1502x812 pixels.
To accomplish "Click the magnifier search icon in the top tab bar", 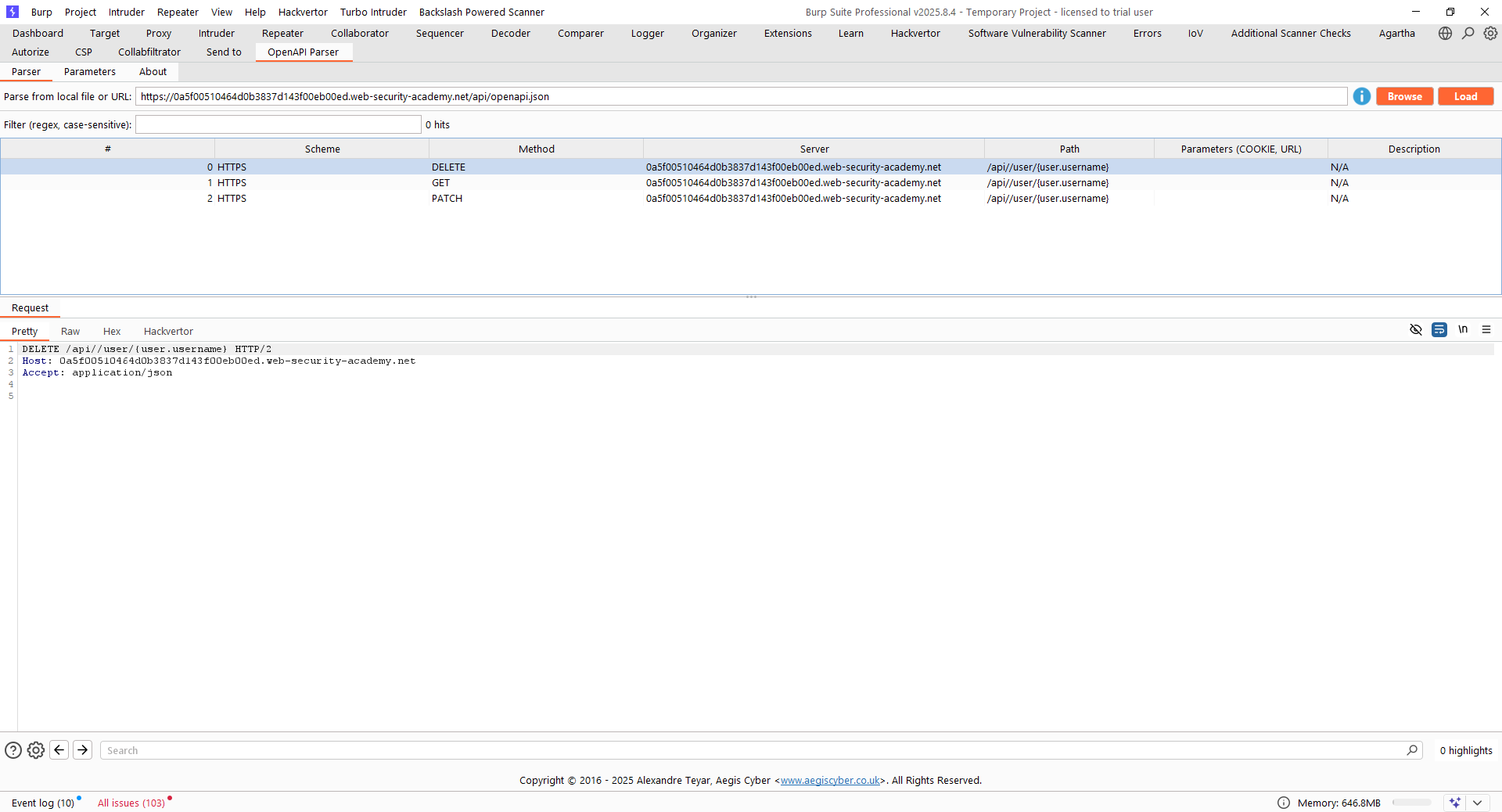I will click(1468, 33).
